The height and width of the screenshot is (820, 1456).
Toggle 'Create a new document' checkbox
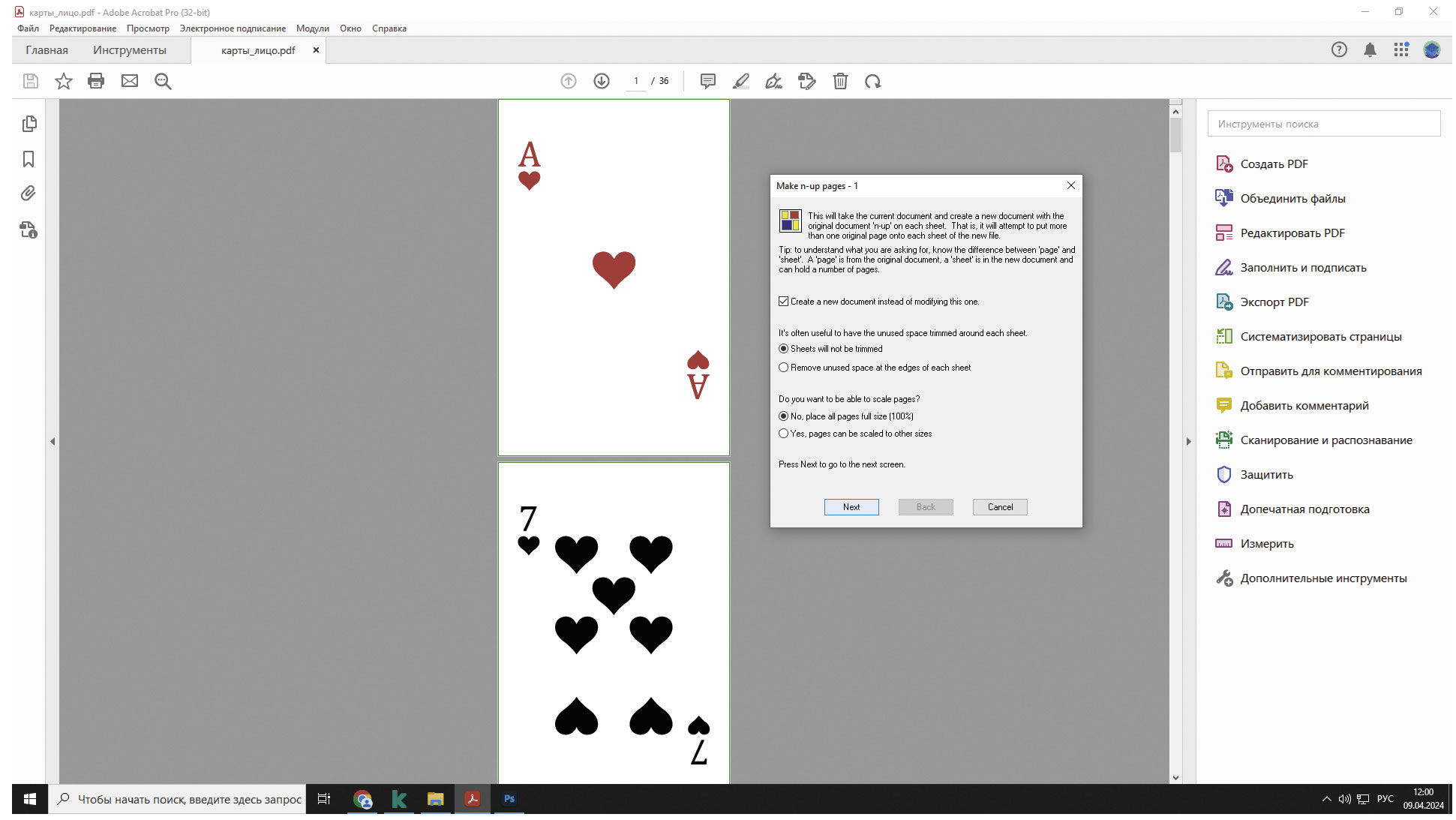pos(784,302)
